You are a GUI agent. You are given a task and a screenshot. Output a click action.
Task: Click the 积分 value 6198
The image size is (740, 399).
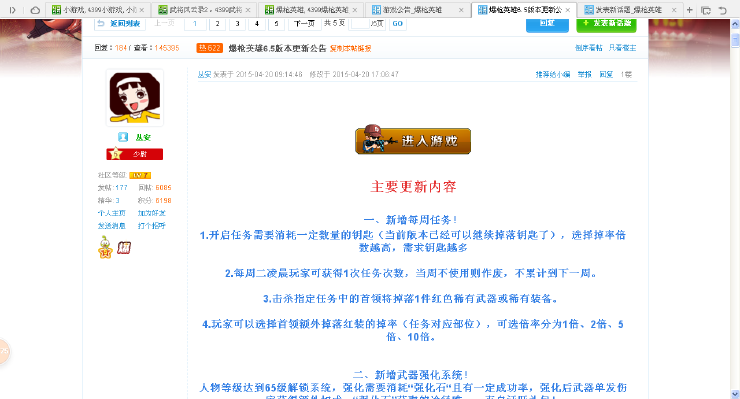click(x=163, y=200)
